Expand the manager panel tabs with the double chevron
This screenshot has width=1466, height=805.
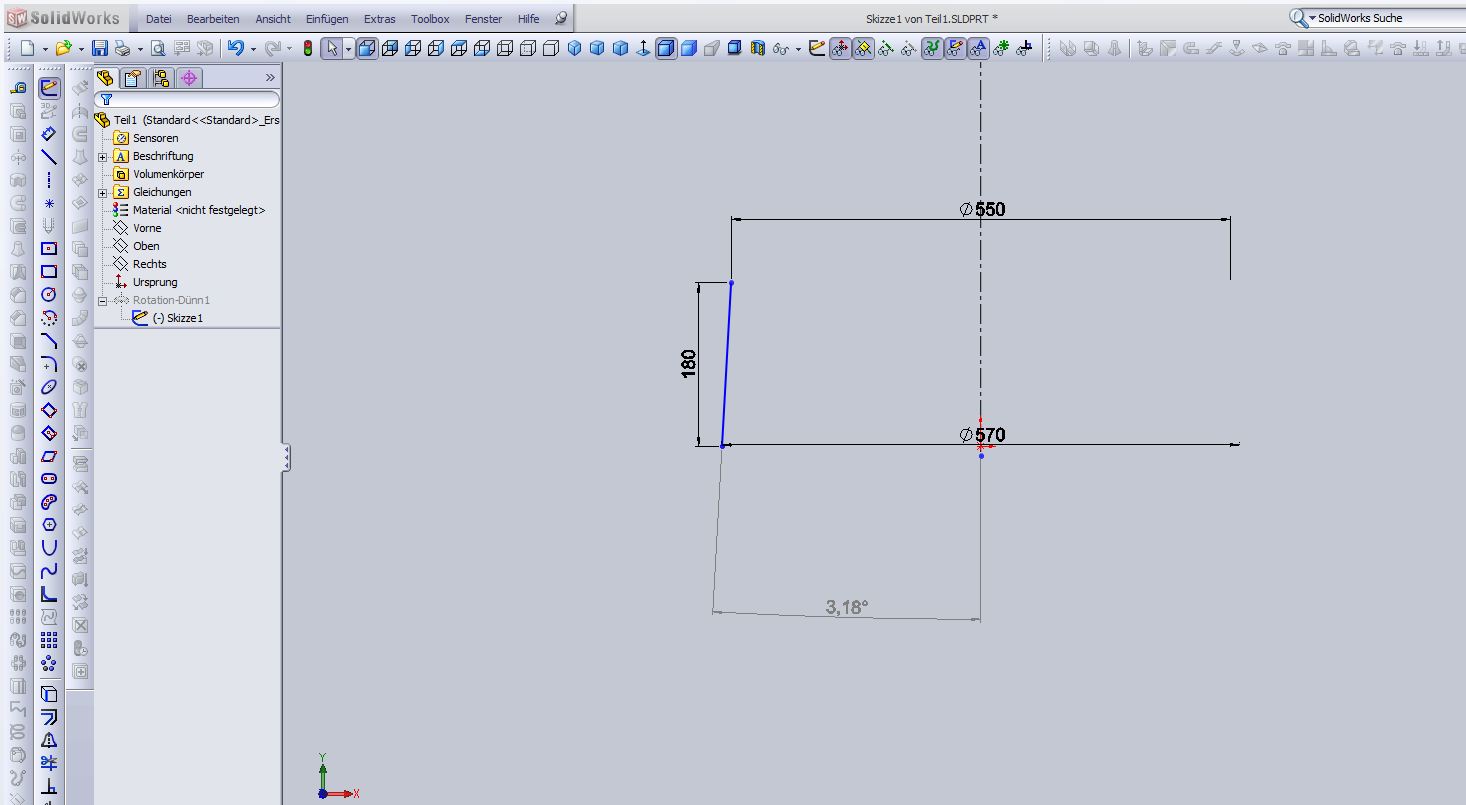click(x=270, y=78)
